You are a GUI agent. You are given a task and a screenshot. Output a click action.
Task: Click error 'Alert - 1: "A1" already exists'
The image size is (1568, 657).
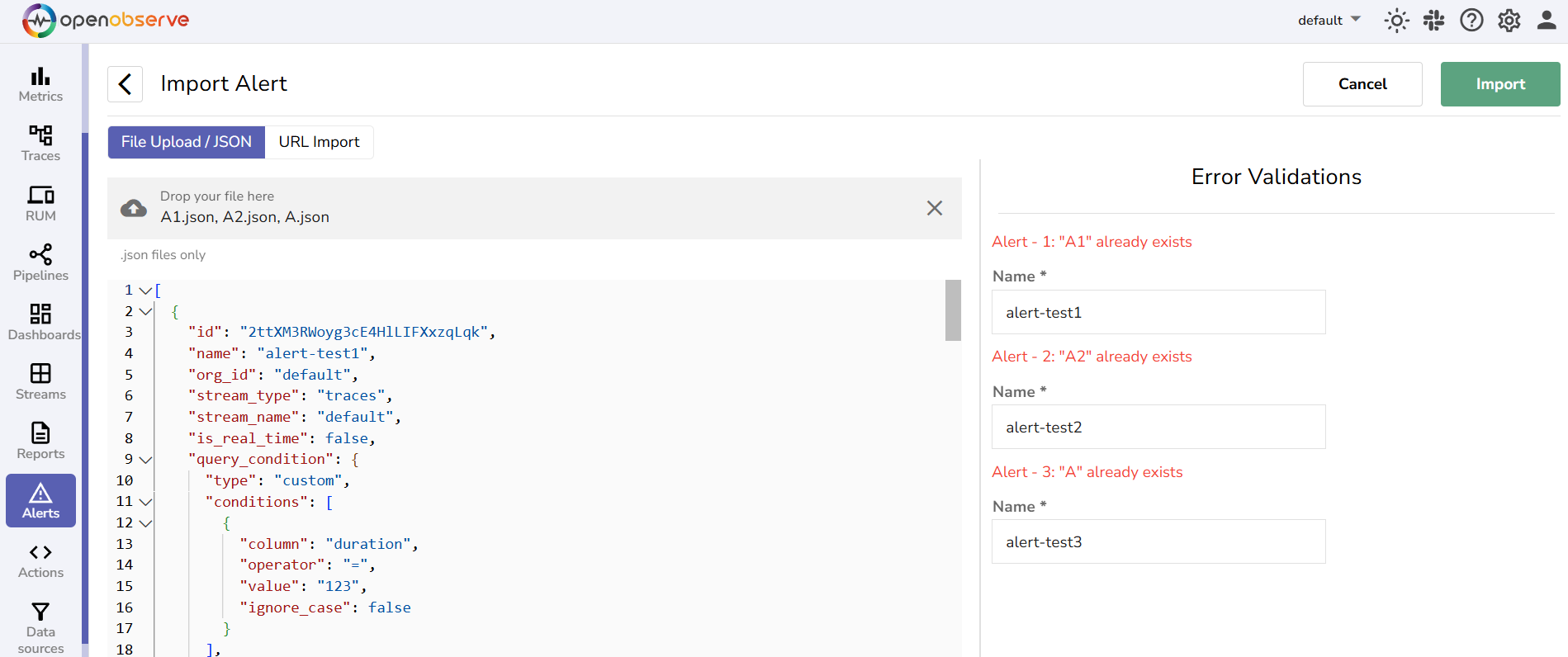(x=1092, y=242)
